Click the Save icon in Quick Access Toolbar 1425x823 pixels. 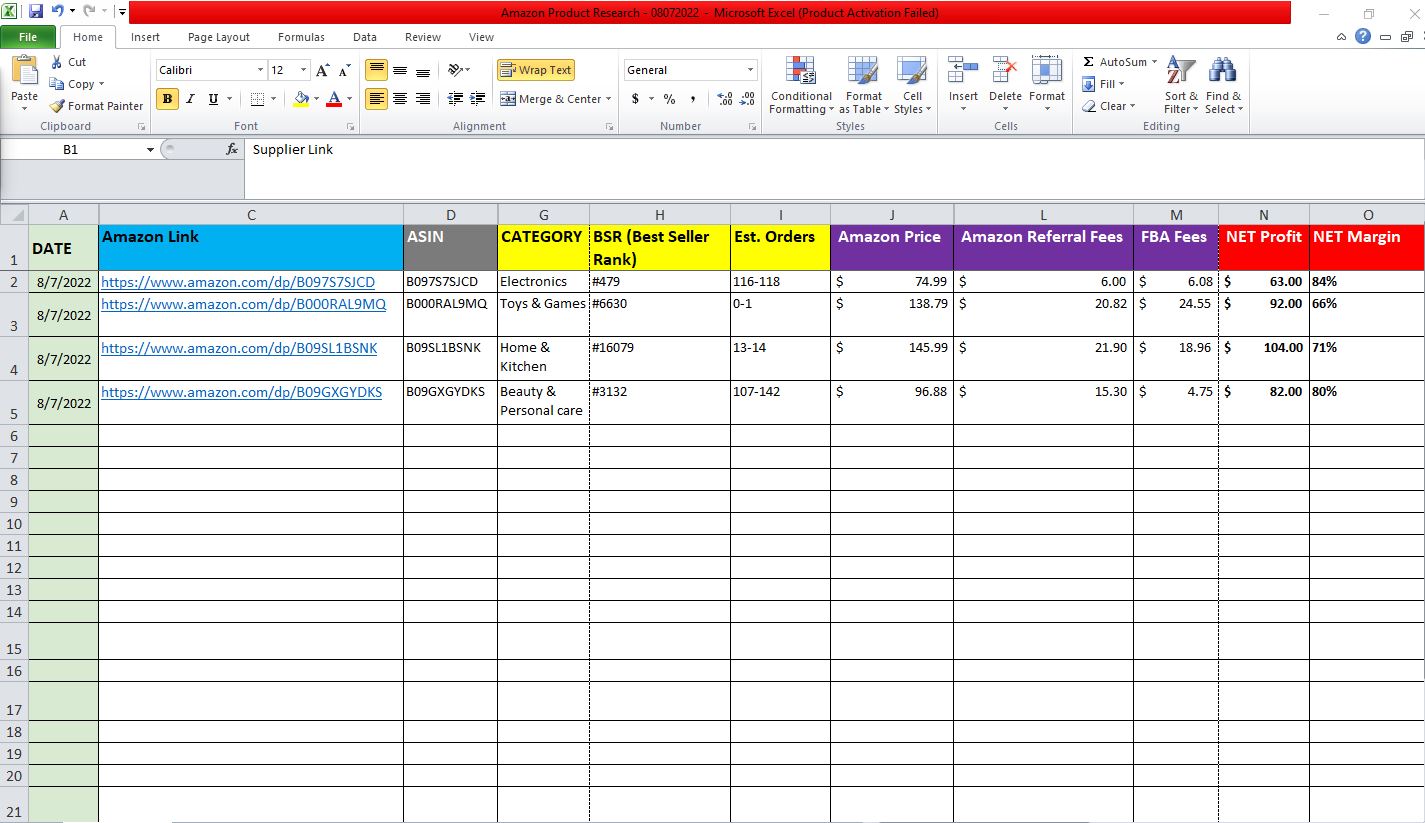click(x=36, y=11)
